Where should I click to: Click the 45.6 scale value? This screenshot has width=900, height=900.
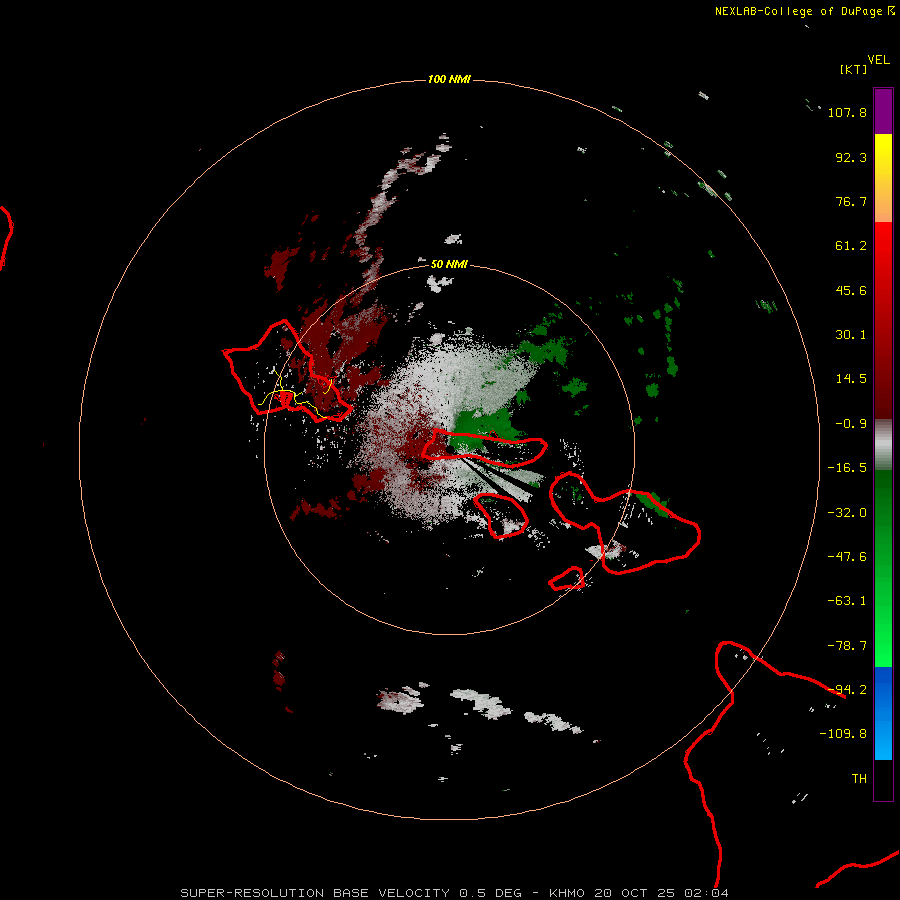click(851, 290)
